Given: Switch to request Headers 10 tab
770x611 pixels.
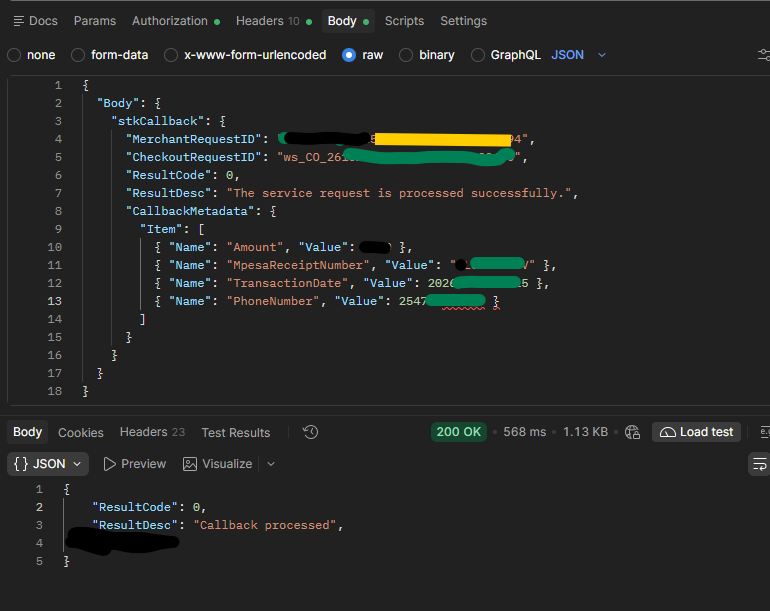Looking at the screenshot, I should [274, 21].
